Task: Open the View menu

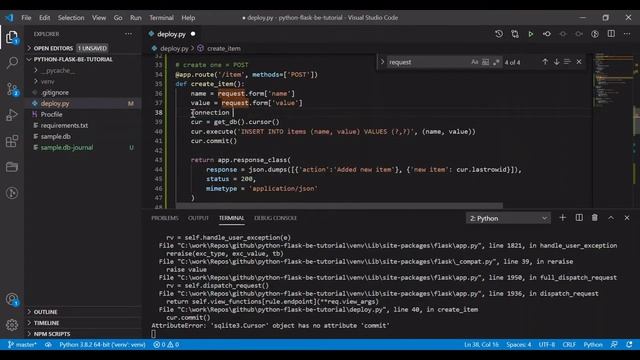Action: point(99,18)
